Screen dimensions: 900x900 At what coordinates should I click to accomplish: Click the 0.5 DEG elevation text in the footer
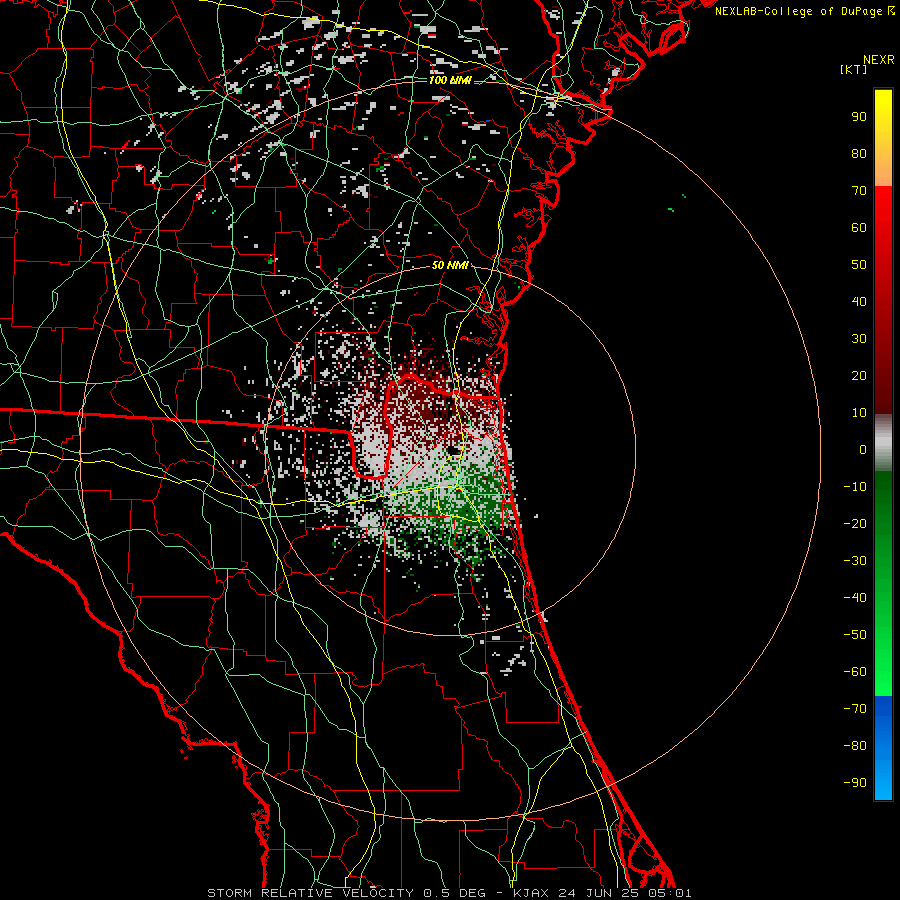pyautogui.click(x=454, y=893)
